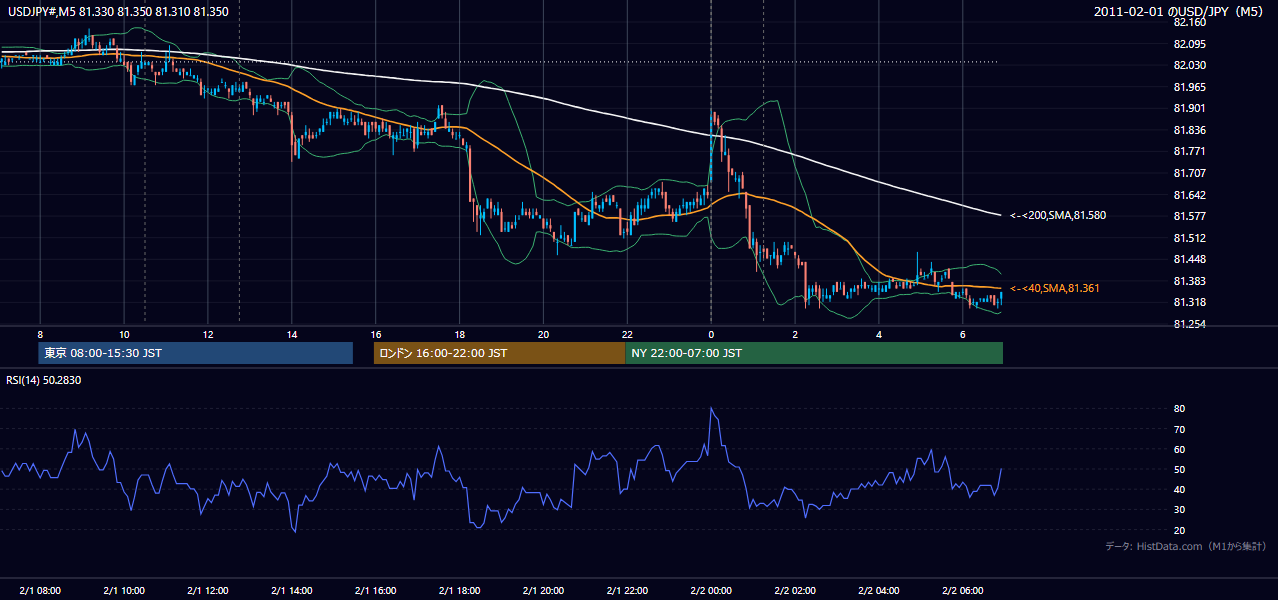Screen dimensions: 1278x600
Task: Click RSI scale level 70
Action: (1179, 429)
